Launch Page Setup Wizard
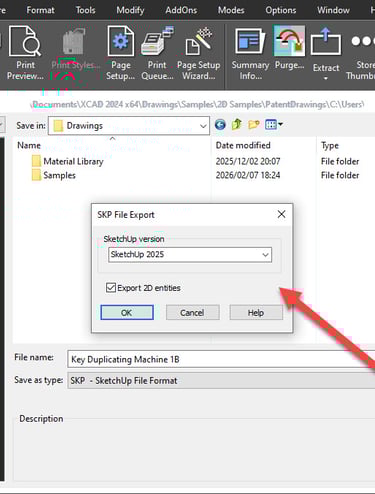 [x=199, y=53]
